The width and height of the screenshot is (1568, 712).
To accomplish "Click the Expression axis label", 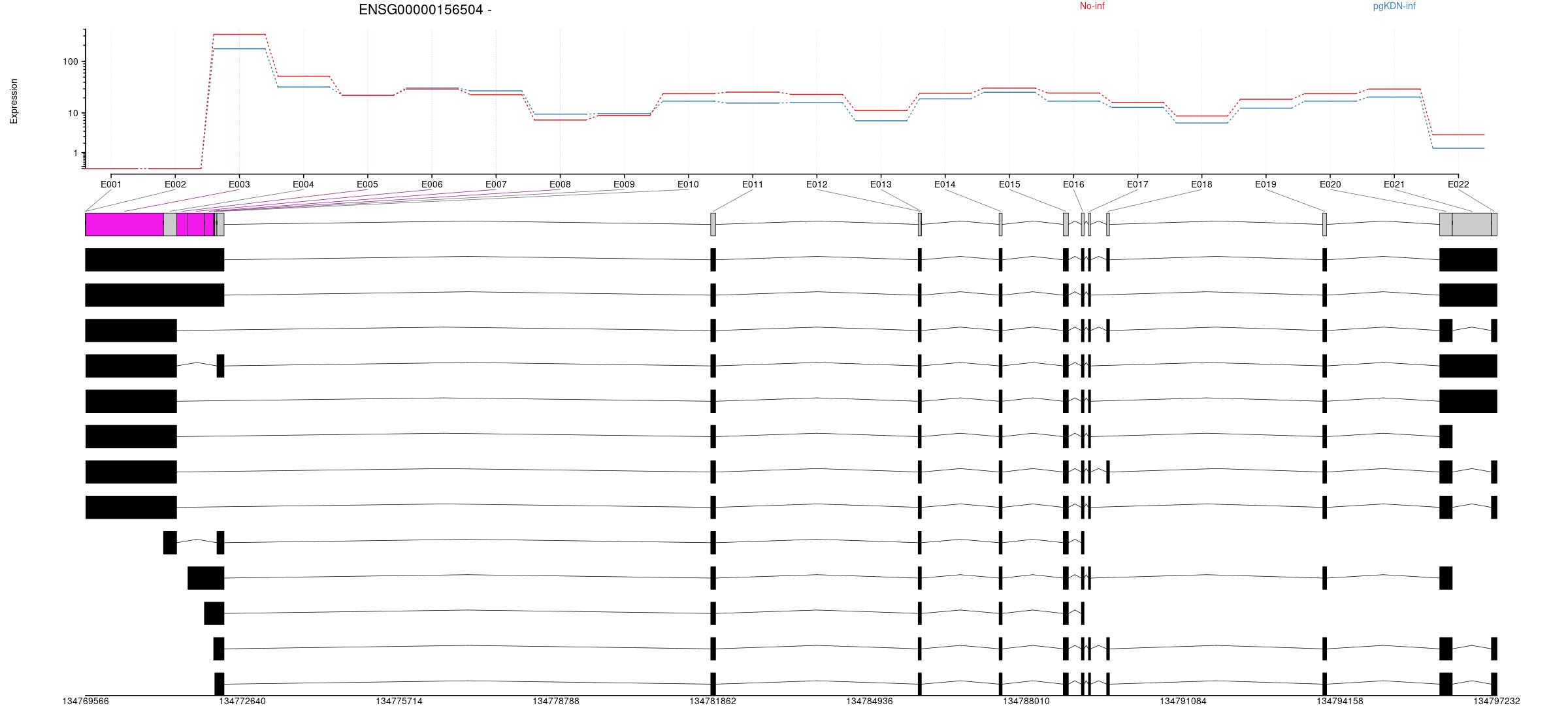I will click(x=14, y=101).
